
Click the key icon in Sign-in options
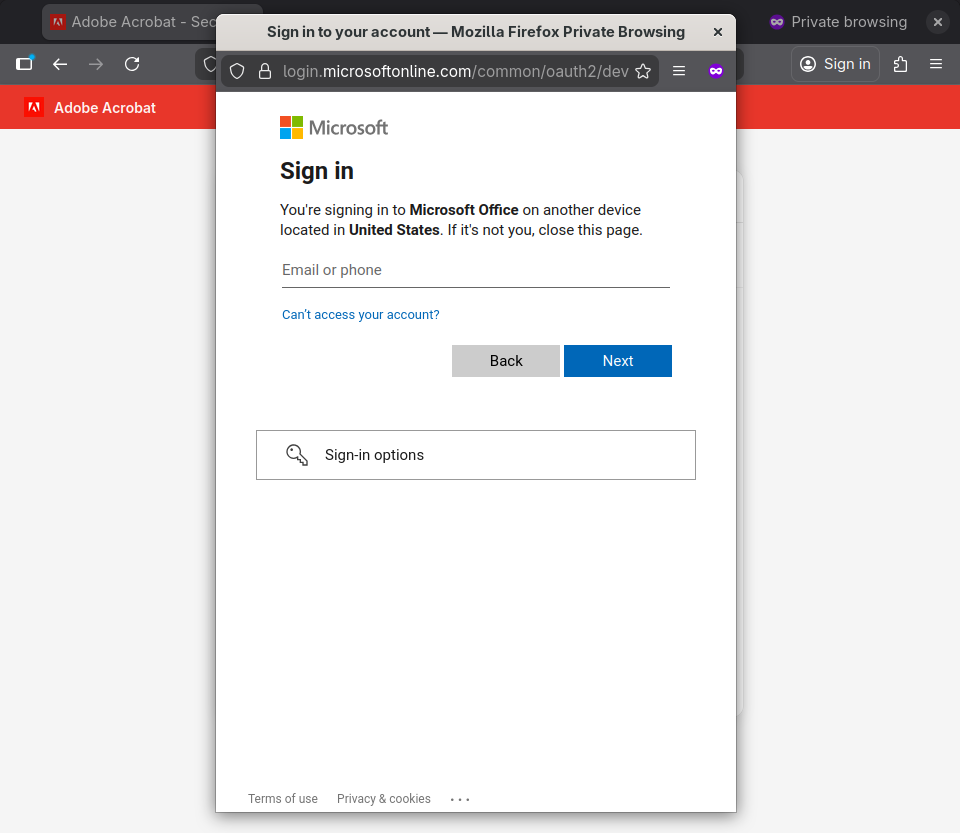297,455
